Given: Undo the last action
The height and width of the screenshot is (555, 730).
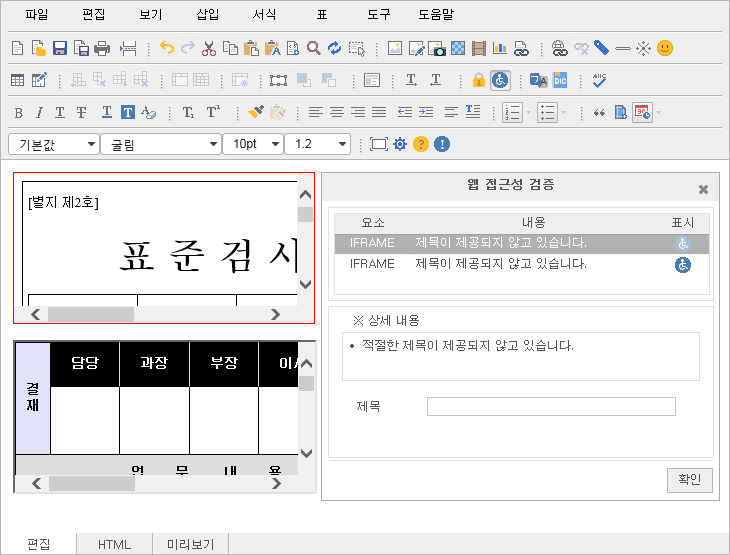Looking at the screenshot, I should [167, 48].
